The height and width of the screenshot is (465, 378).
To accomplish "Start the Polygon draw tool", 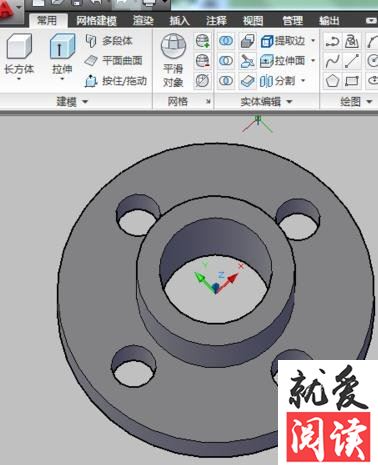I will point(332,81).
